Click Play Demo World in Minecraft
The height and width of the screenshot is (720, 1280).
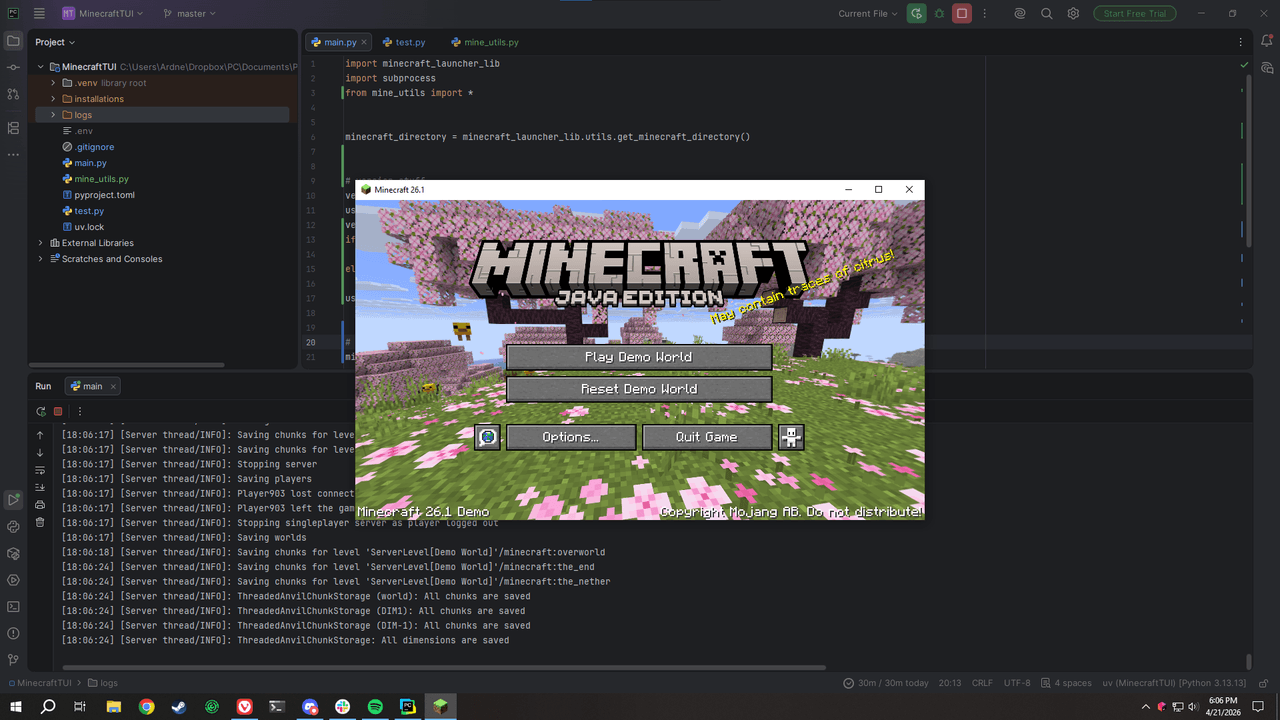639,357
